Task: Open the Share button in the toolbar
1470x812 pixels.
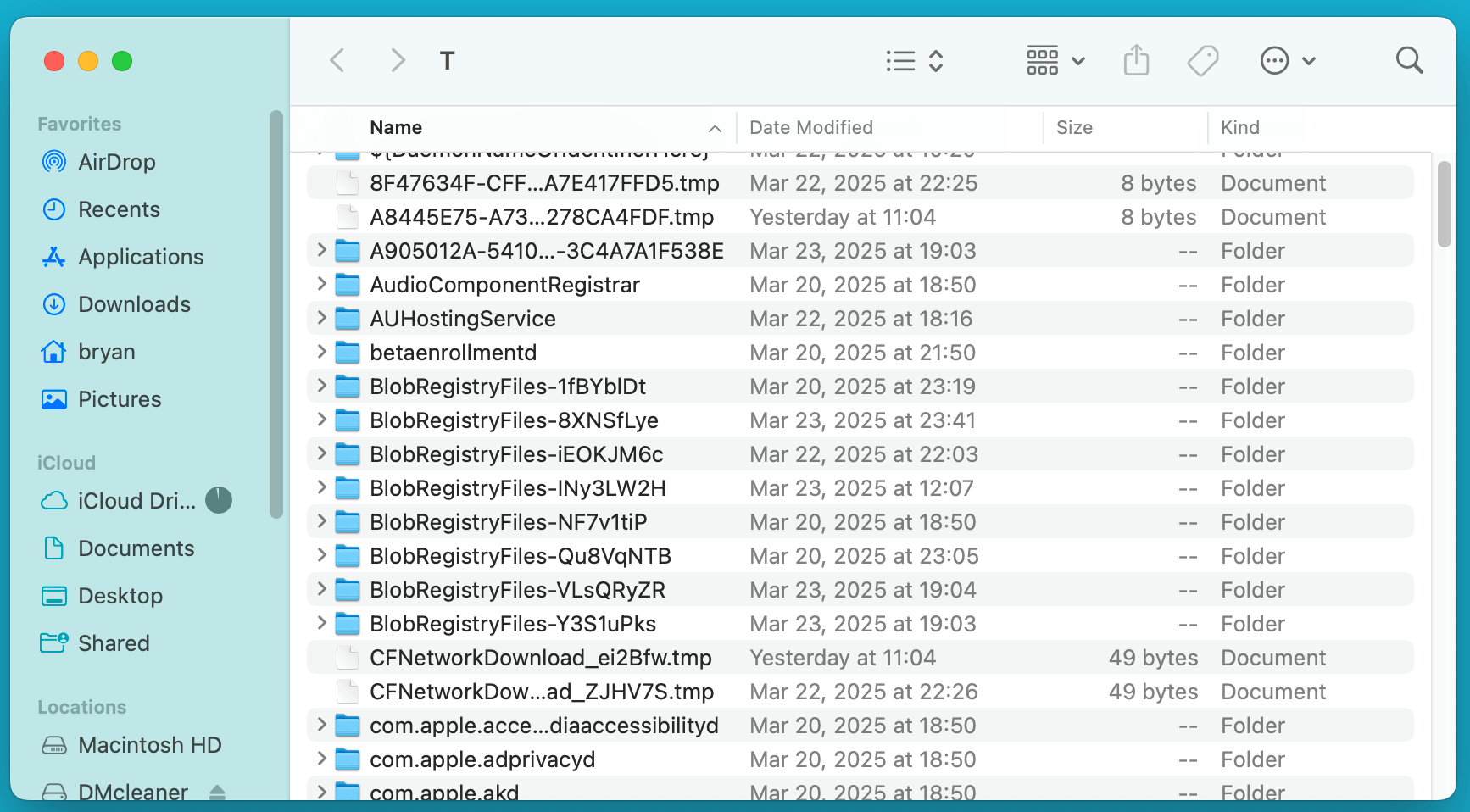Action: click(x=1137, y=60)
